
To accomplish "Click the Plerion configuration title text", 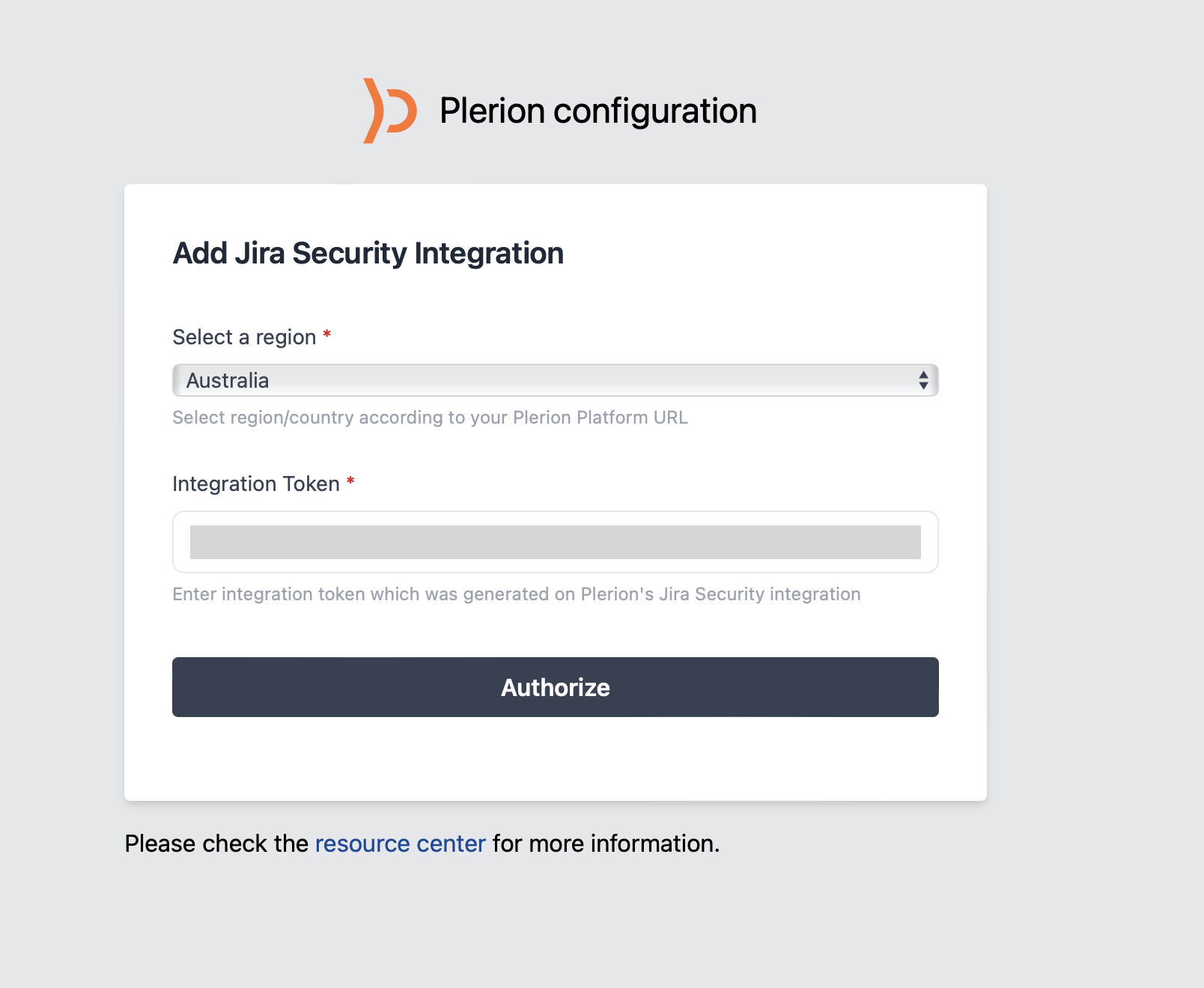I will point(598,110).
